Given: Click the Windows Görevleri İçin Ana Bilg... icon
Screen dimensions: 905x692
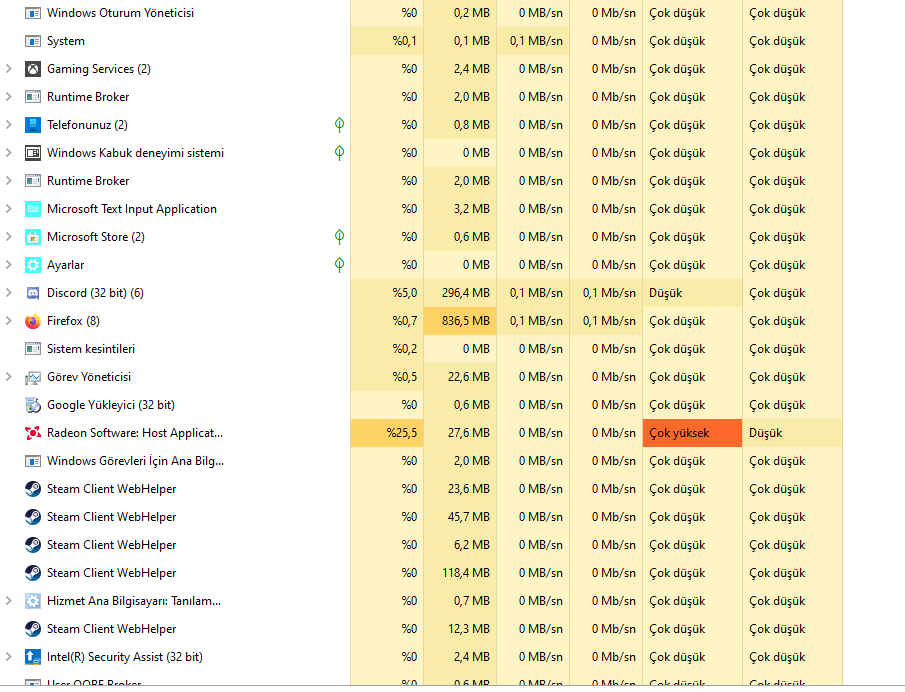Looking at the screenshot, I should point(33,461).
